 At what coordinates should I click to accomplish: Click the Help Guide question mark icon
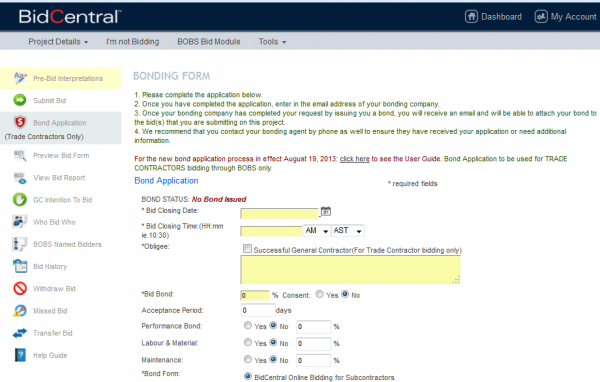[20, 355]
